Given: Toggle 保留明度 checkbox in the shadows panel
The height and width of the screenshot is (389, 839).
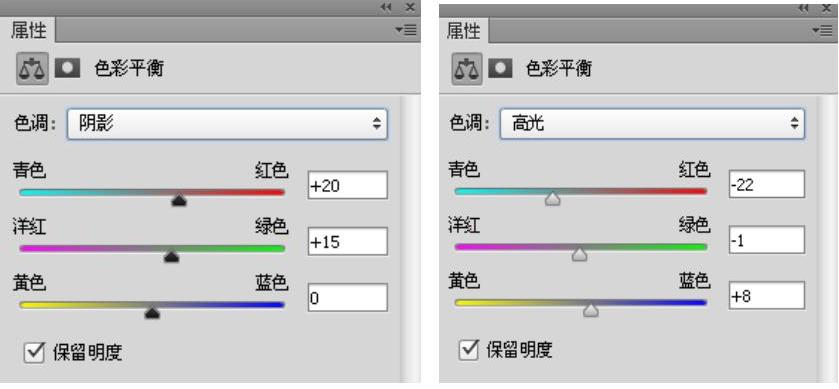Looking at the screenshot, I should click(x=34, y=353).
